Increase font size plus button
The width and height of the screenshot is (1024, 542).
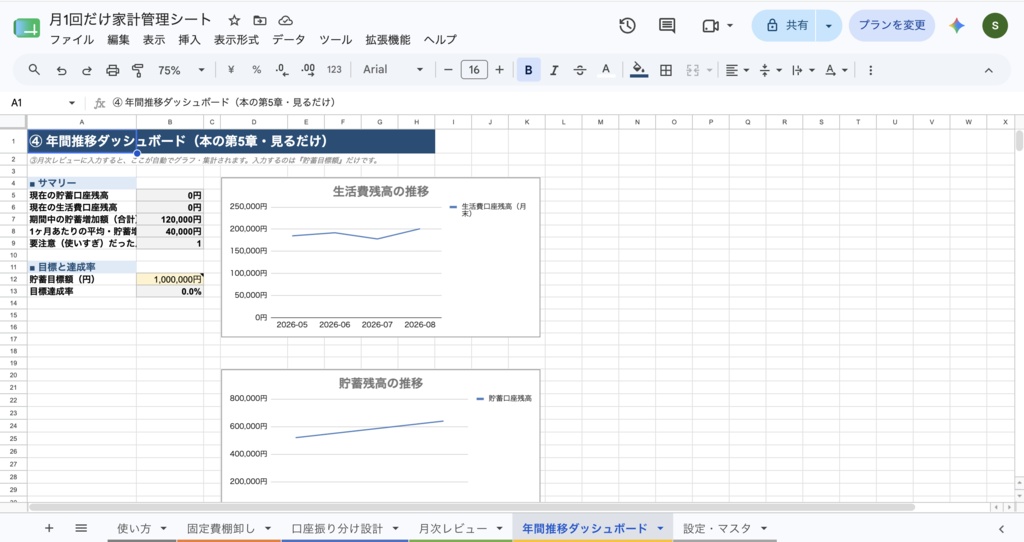[500, 70]
